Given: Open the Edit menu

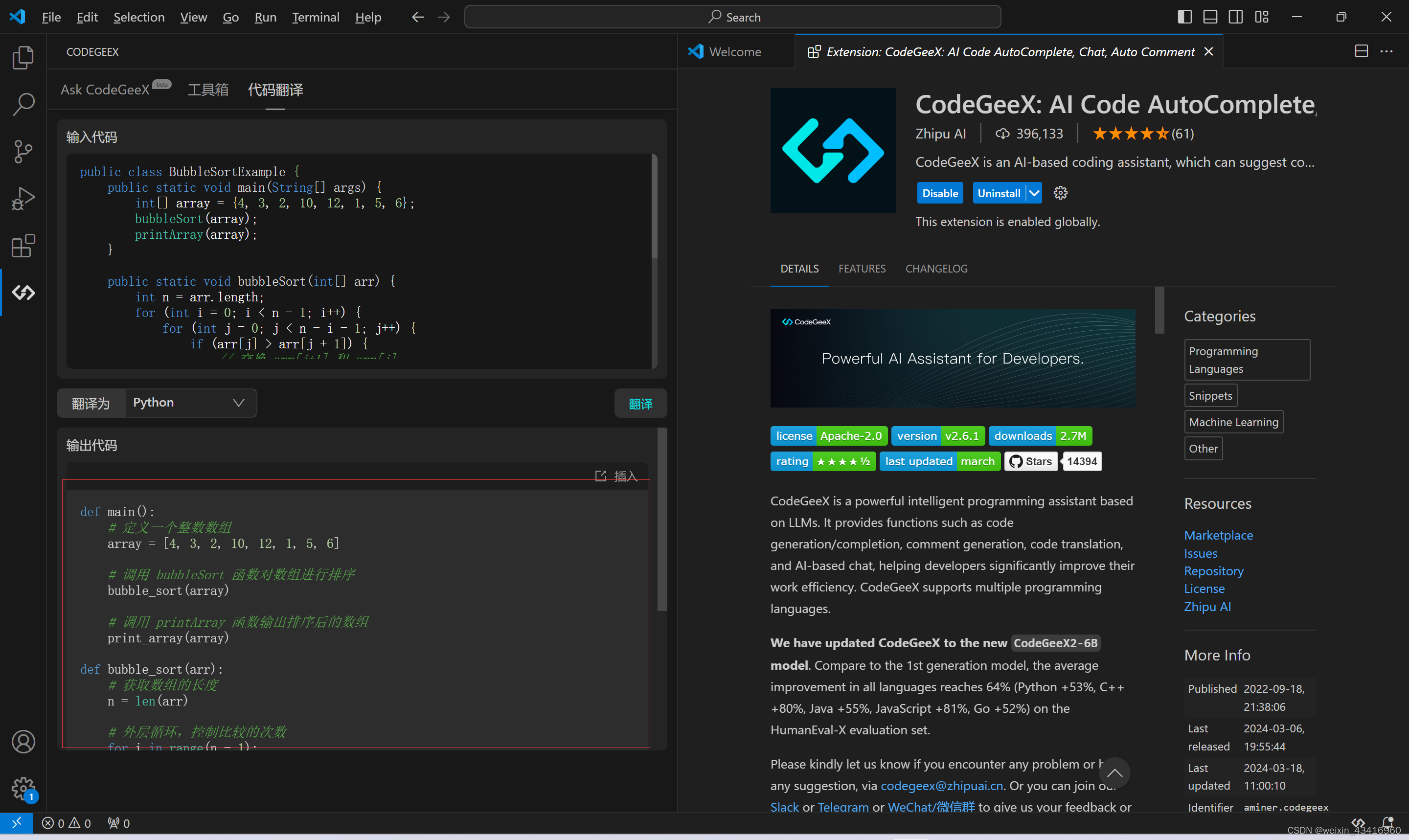Looking at the screenshot, I should (x=87, y=17).
